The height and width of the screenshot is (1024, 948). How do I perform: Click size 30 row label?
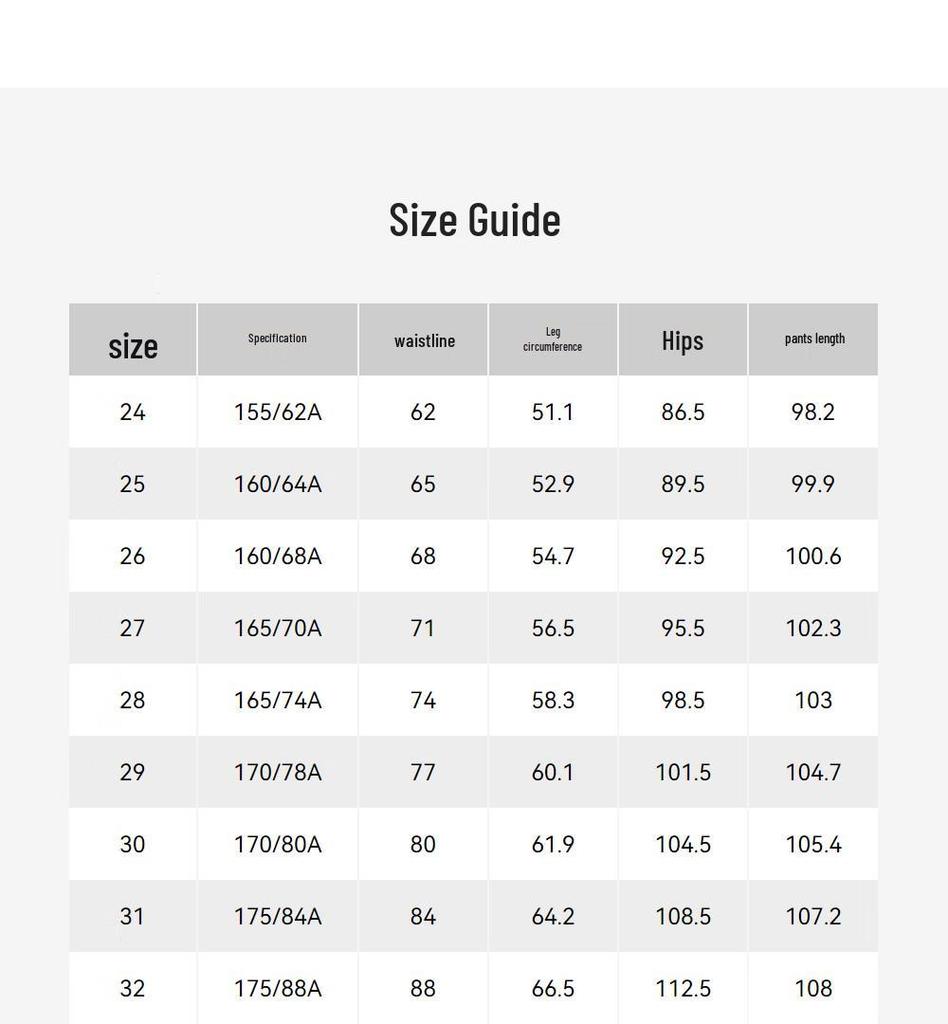pyautogui.click(x=133, y=844)
